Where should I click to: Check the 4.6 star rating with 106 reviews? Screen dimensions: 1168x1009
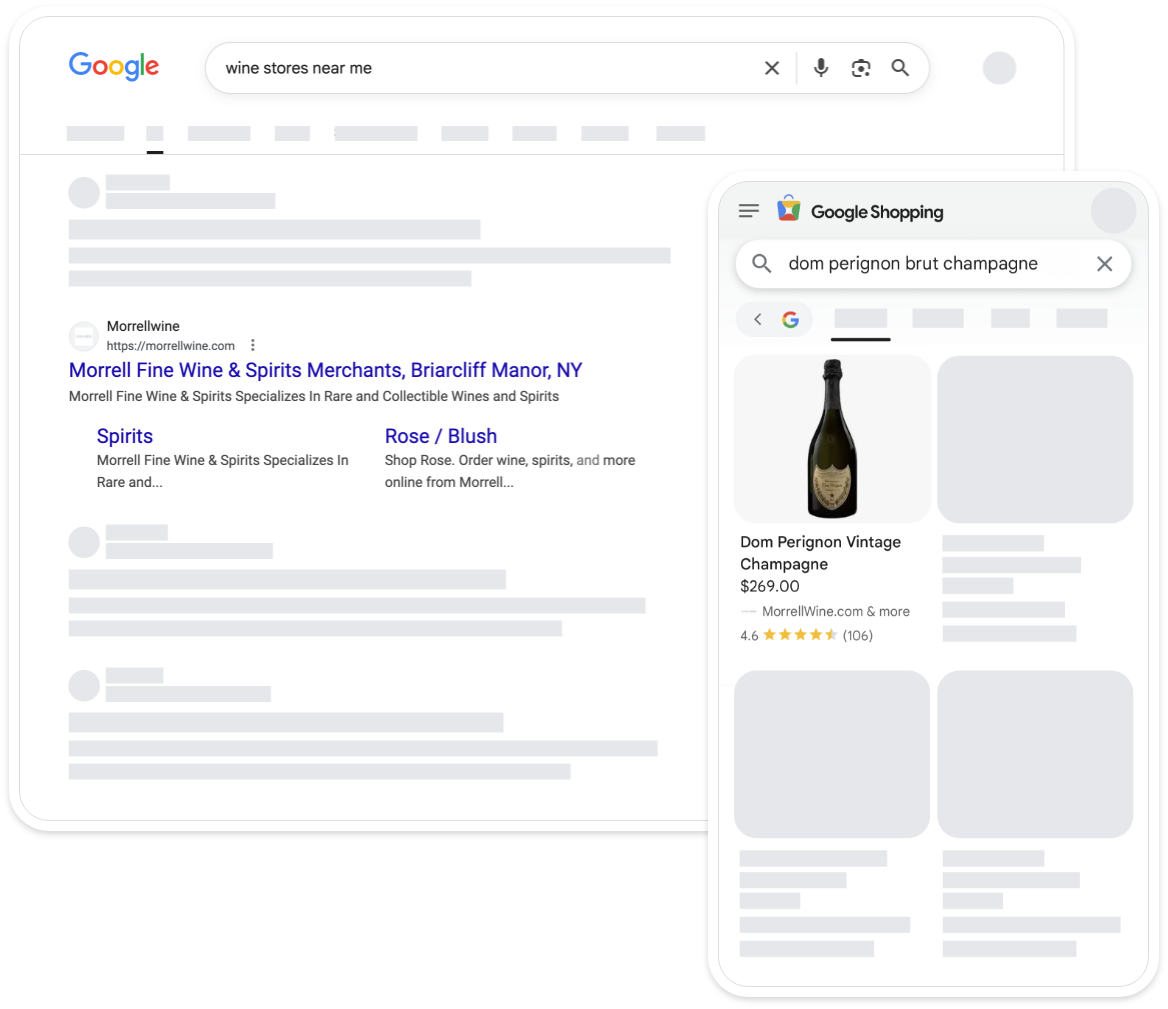tap(806, 635)
